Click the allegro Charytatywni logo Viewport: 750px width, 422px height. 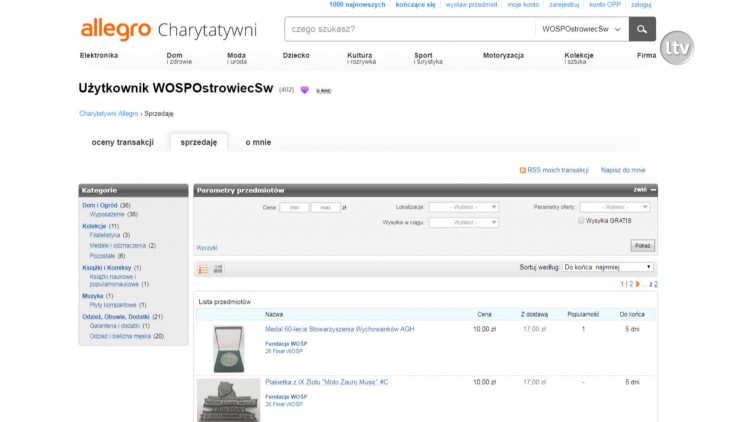click(169, 30)
